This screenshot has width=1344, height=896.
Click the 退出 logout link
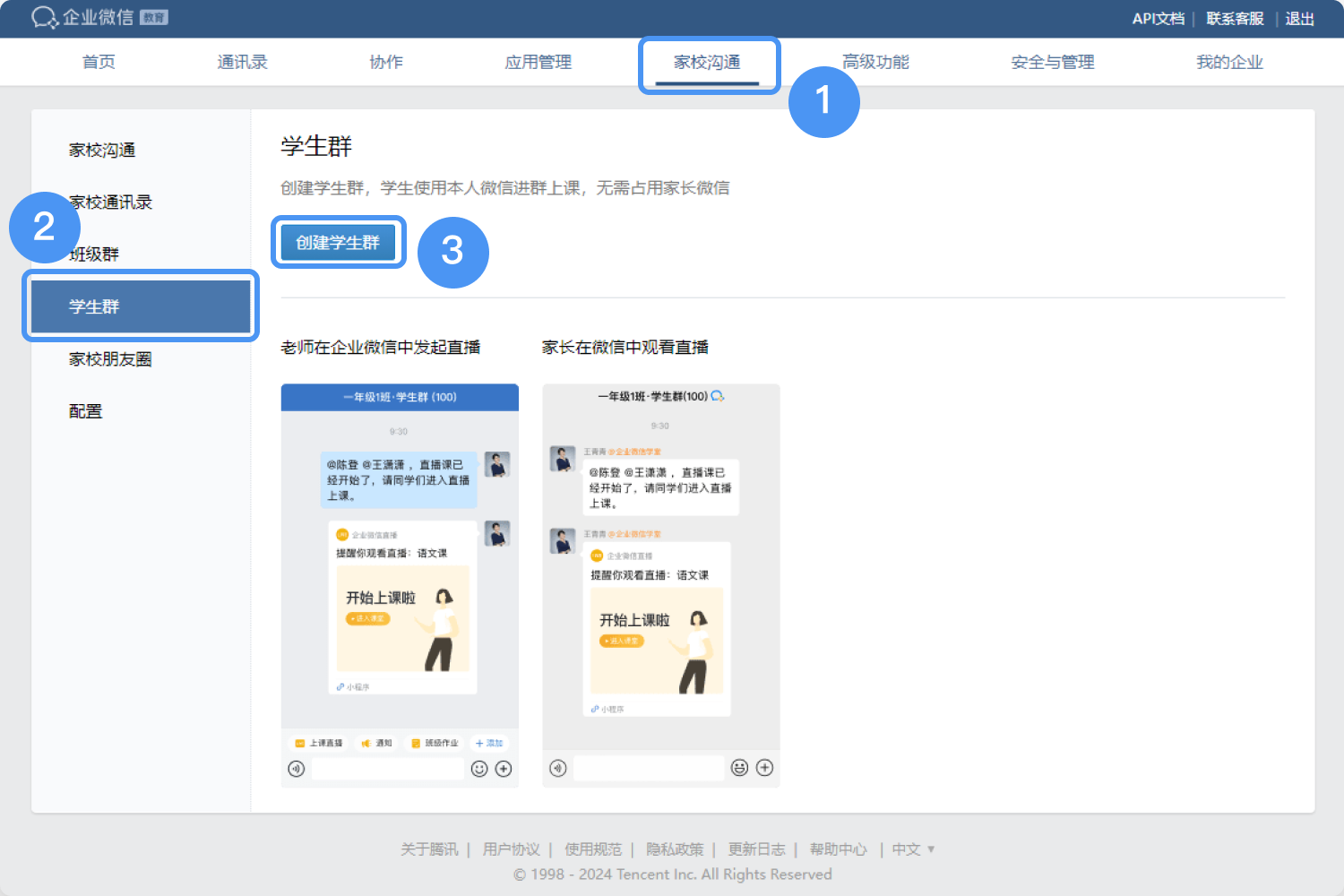pos(1299,19)
